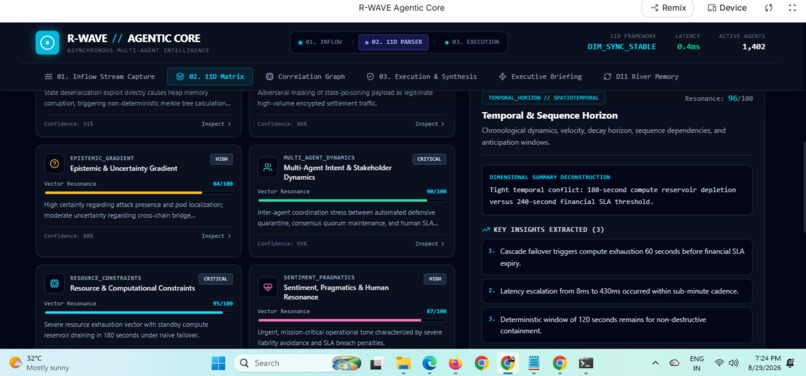The image size is (806, 376).
Task: Click the Multi-Agent Dynamics people icon
Action: click(268, 167)
